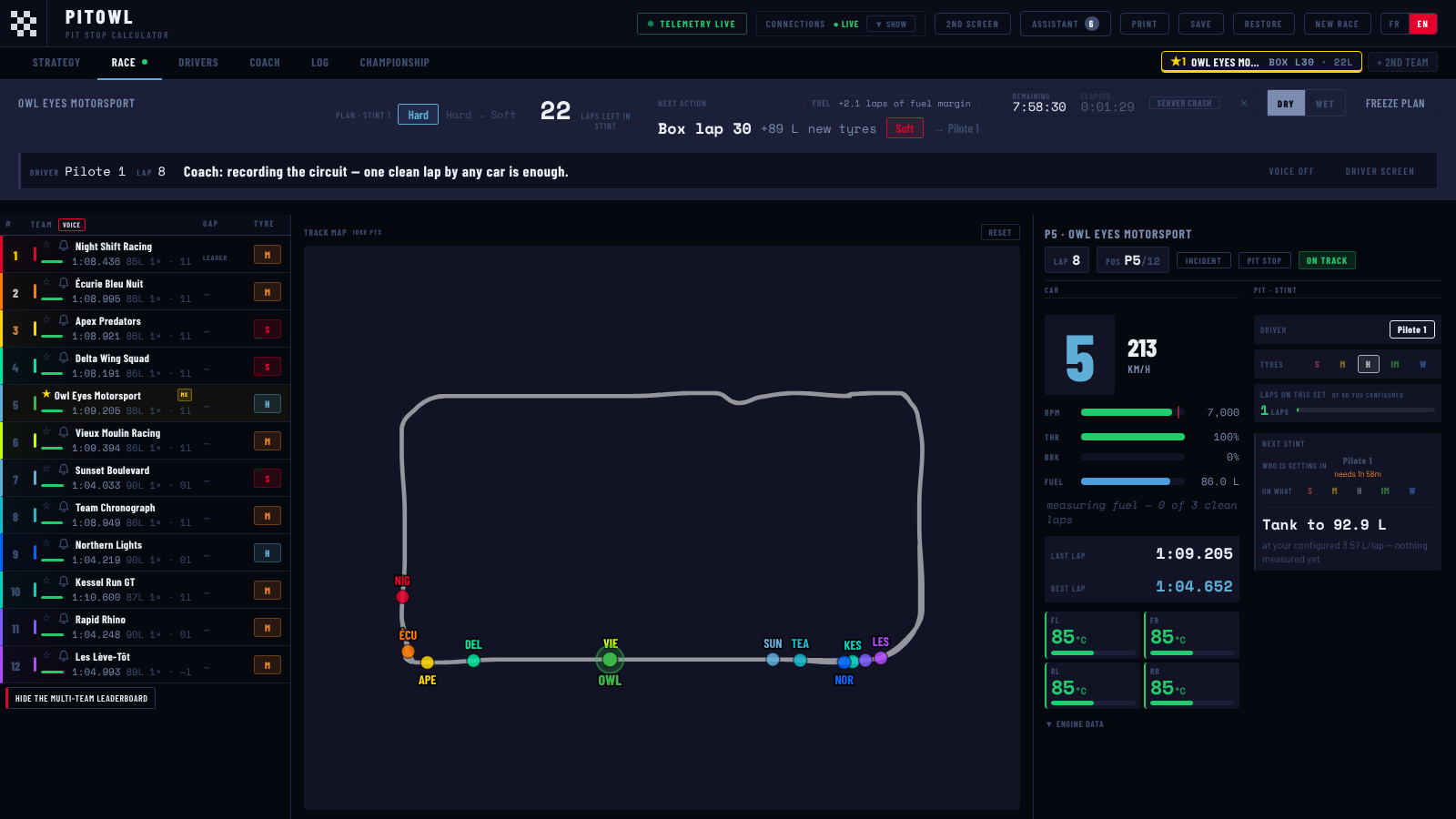1456x819 pixels.
Task: Open the Hard plan stint selector
Action: point(418,115)
